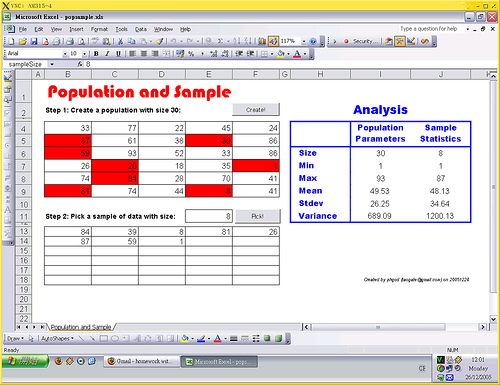Open the Format menu

pos(99,29)
